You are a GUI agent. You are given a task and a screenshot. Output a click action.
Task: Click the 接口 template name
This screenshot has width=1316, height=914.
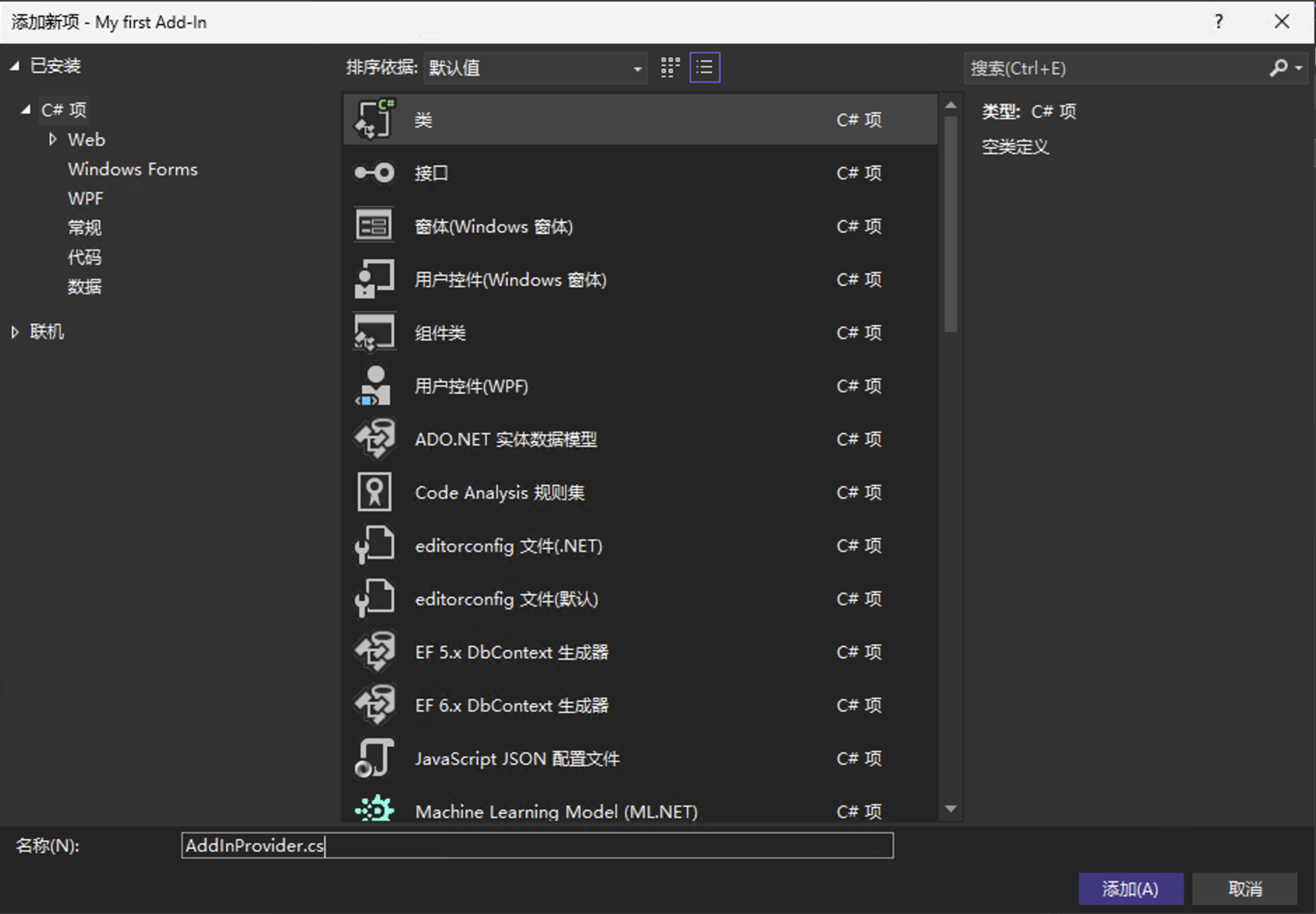[431, 173]
